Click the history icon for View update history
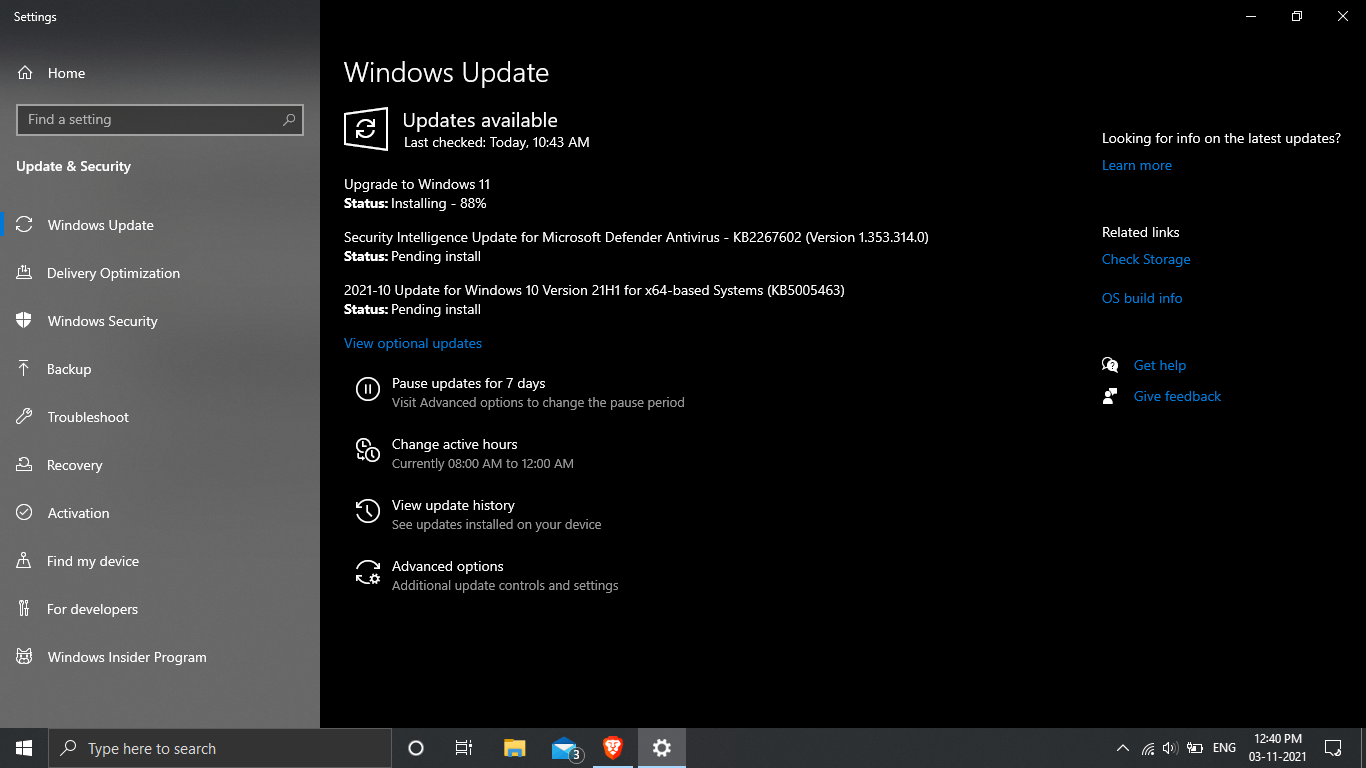Screen dimensions: 1366x768 pyautogui.click(x=368, y=512)
